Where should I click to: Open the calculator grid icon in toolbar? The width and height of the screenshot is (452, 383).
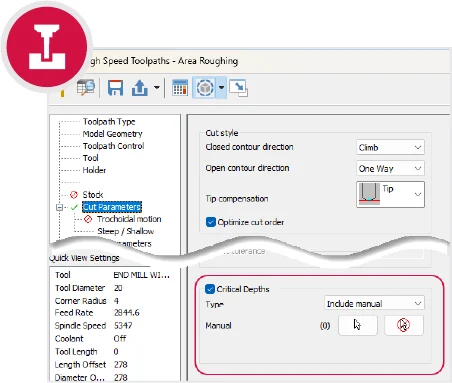pos(180,88)
